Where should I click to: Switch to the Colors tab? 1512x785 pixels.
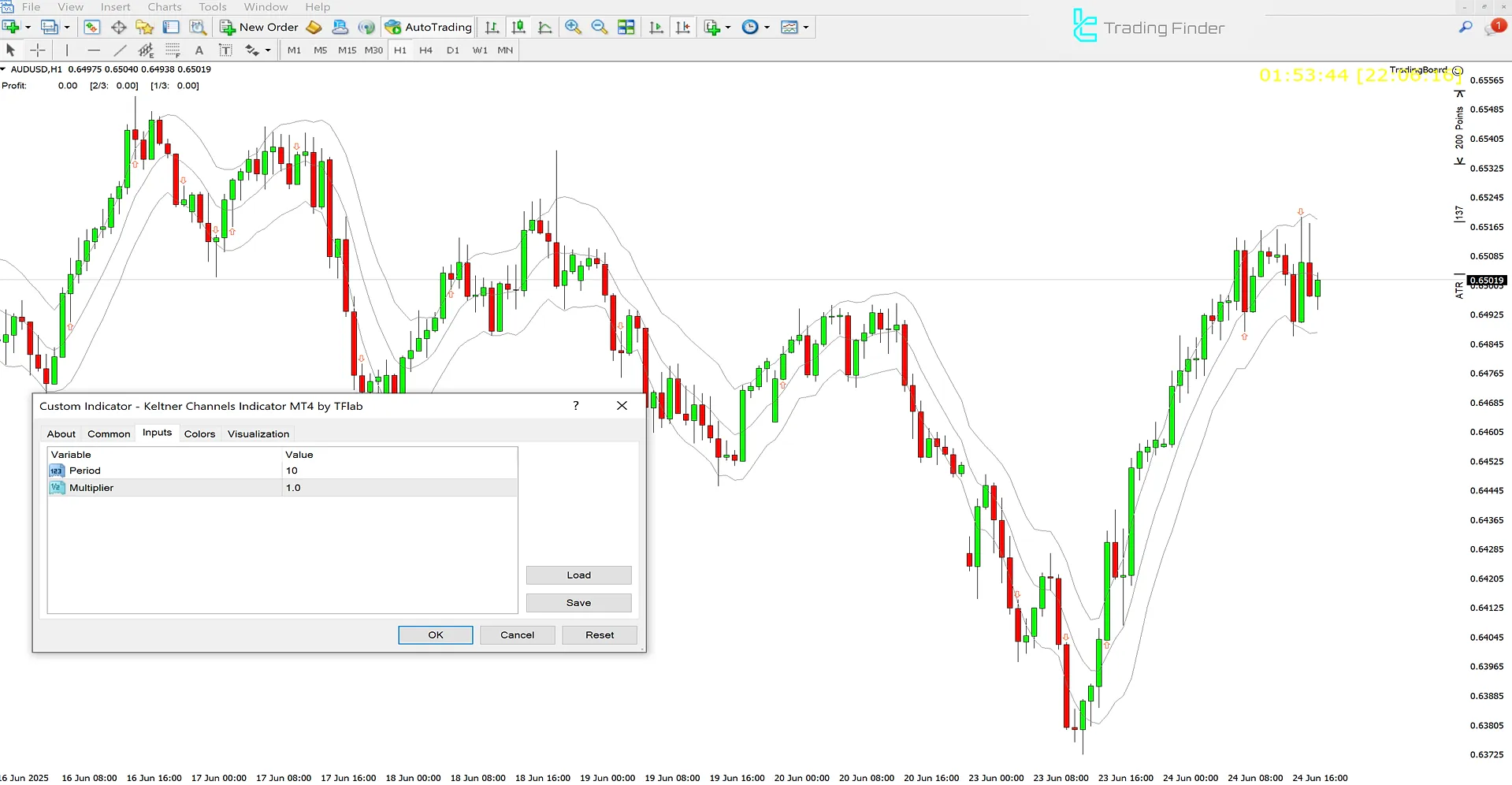[x=199, y=433]
